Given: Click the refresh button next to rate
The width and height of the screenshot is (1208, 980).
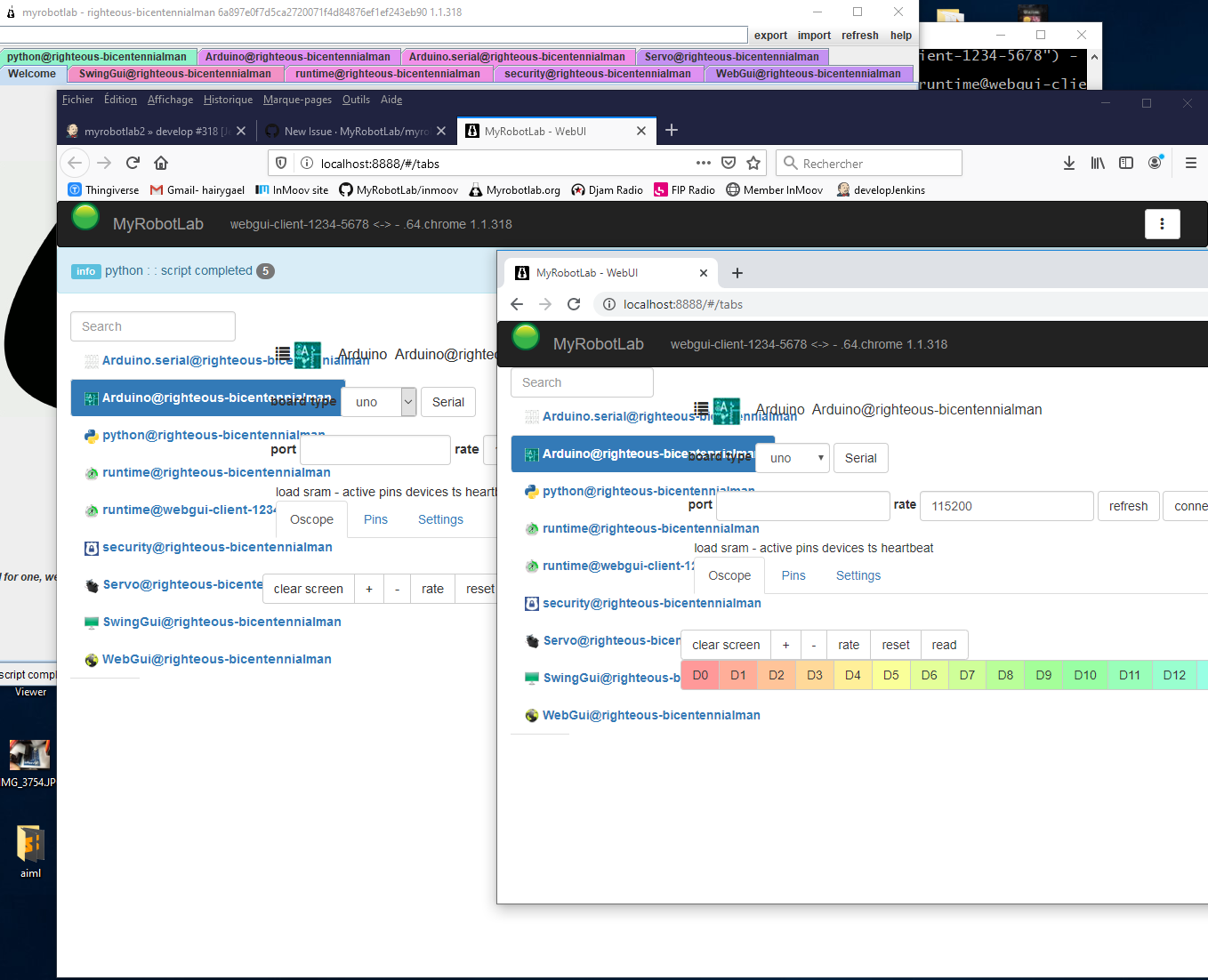Looking at the screenshot, I should pos(1128,506).
